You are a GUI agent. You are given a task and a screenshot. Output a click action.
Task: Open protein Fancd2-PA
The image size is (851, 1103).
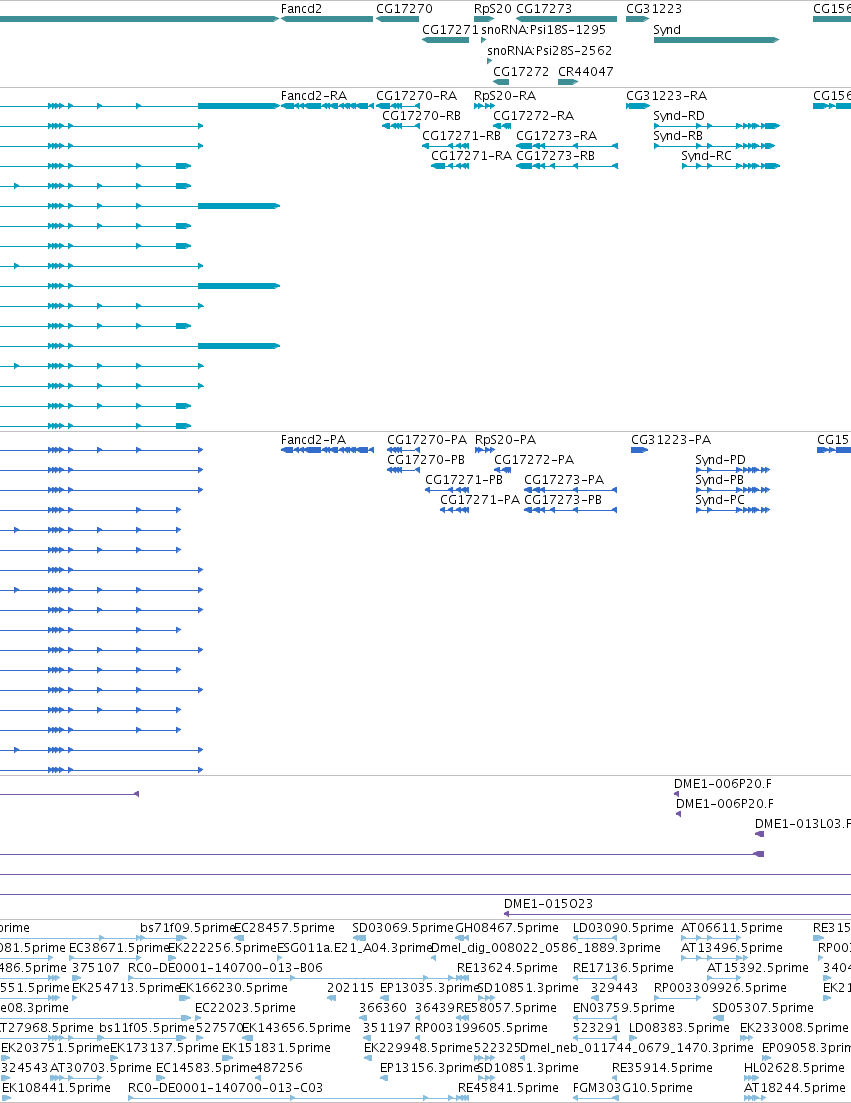(313, 440)
